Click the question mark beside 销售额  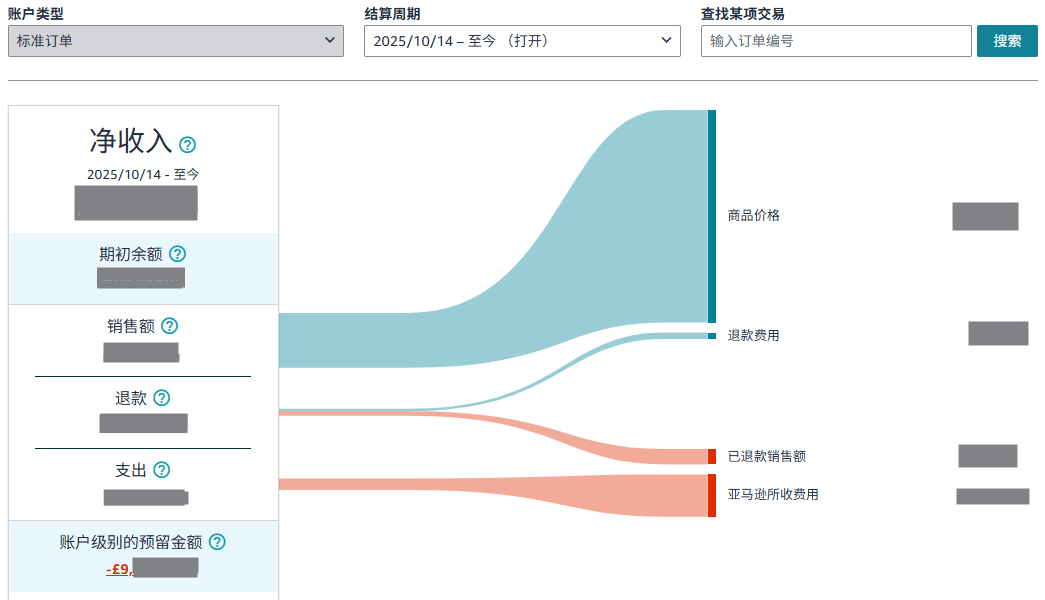pyautogui.click(x=169, y=326)
